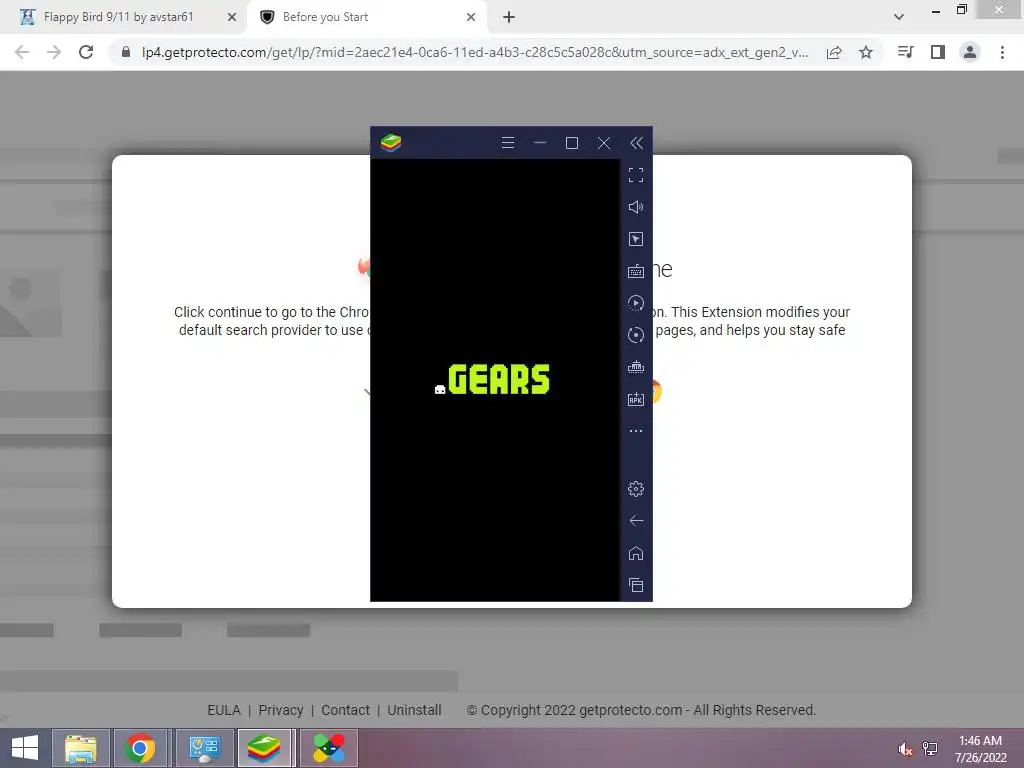1024x768 pixels.
Task: Toggle BlueStacks mouse cursor lock
Action: 636,239
